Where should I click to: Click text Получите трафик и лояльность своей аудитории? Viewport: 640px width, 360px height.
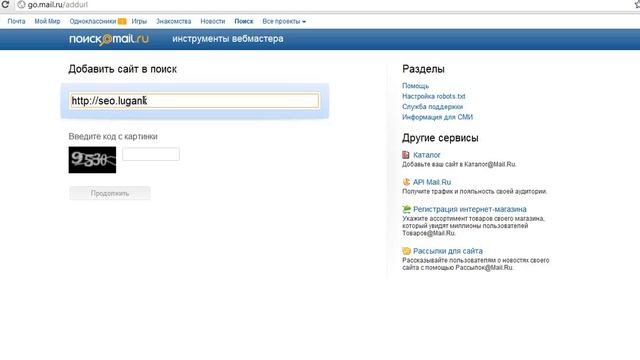474,191
